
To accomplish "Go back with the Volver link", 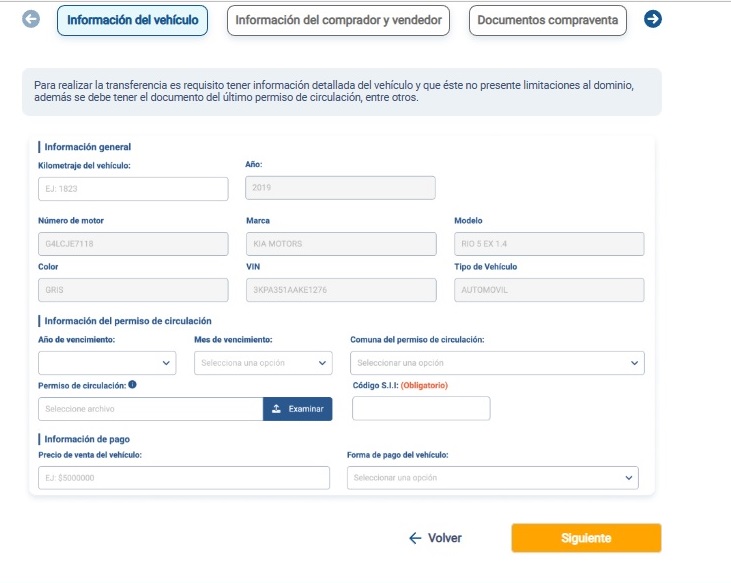I will pyautogui.click(x=436, y=538).
